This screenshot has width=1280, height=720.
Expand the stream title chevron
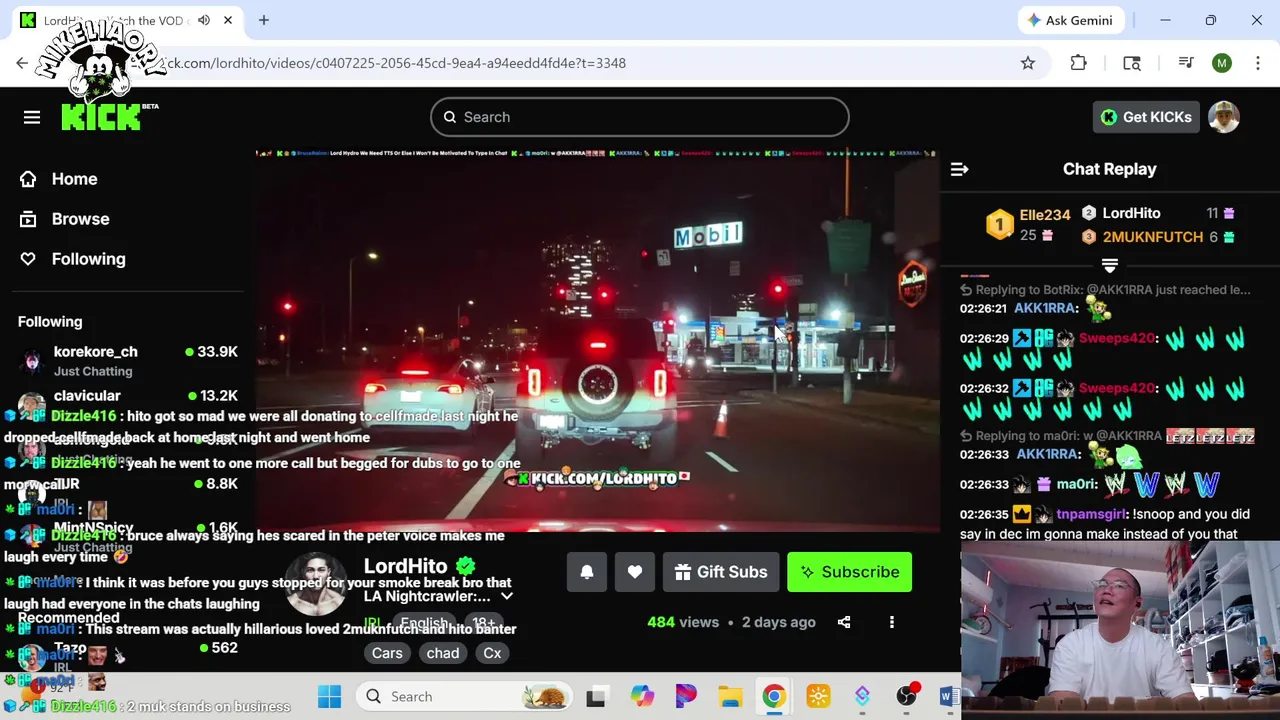point(507,597)
